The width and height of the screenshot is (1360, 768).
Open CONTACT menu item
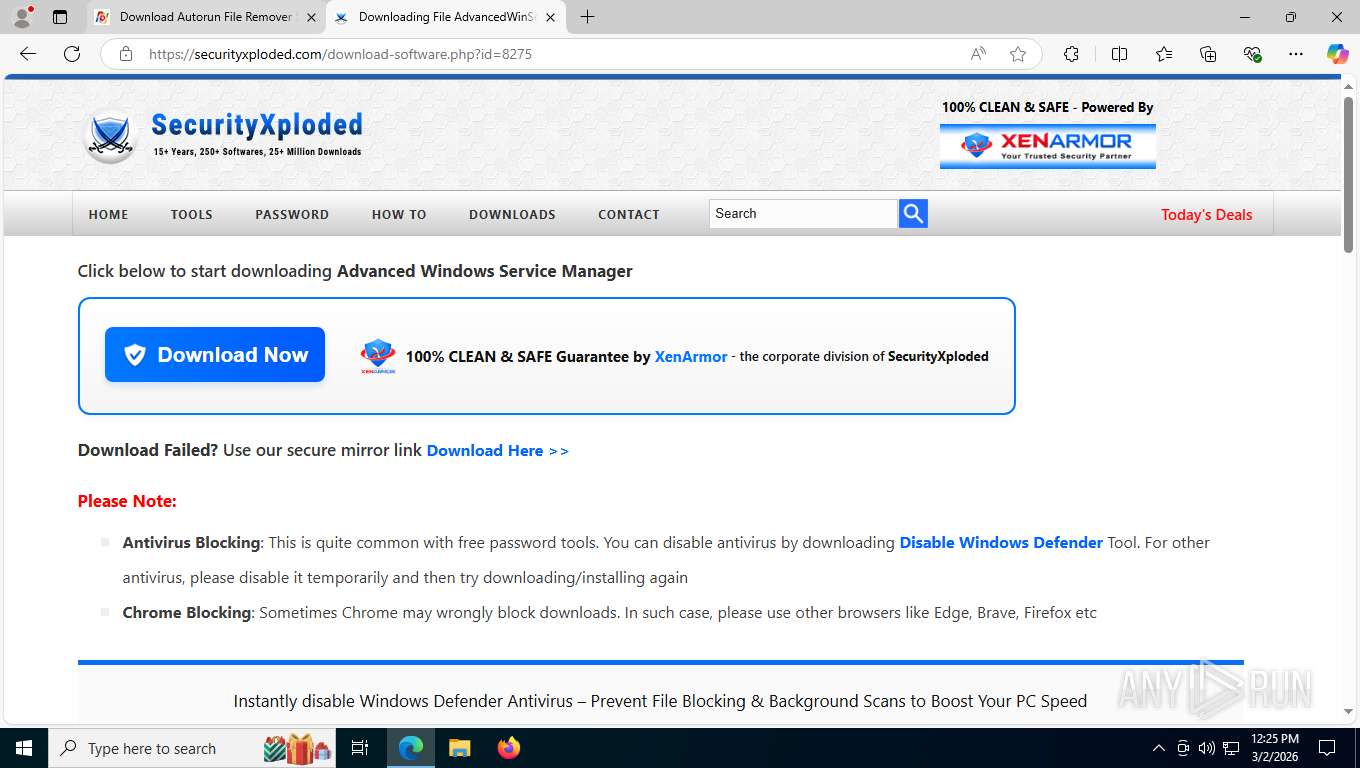(629, 214)
